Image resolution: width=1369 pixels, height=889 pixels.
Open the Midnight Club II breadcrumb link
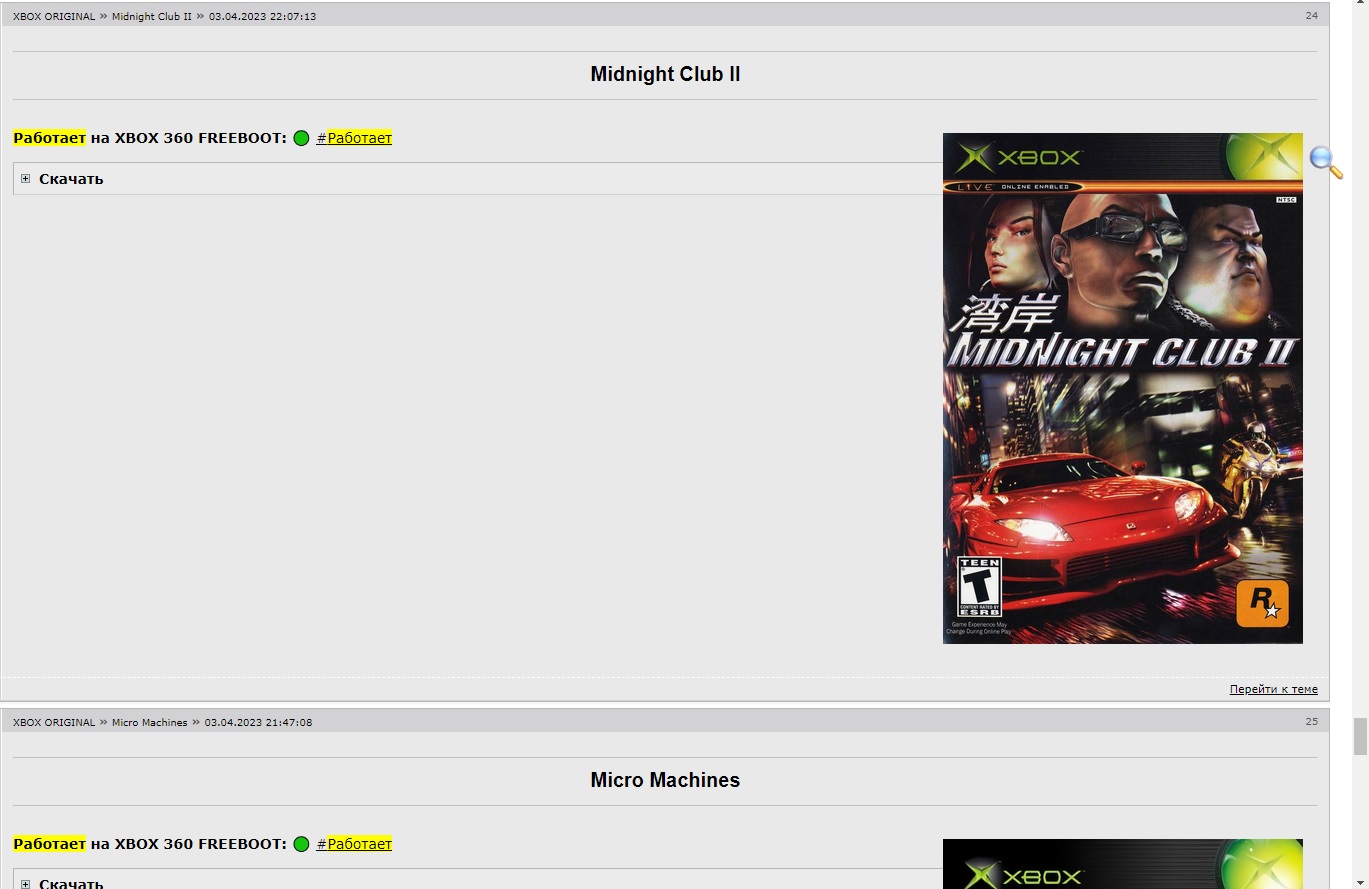point(152,17)
